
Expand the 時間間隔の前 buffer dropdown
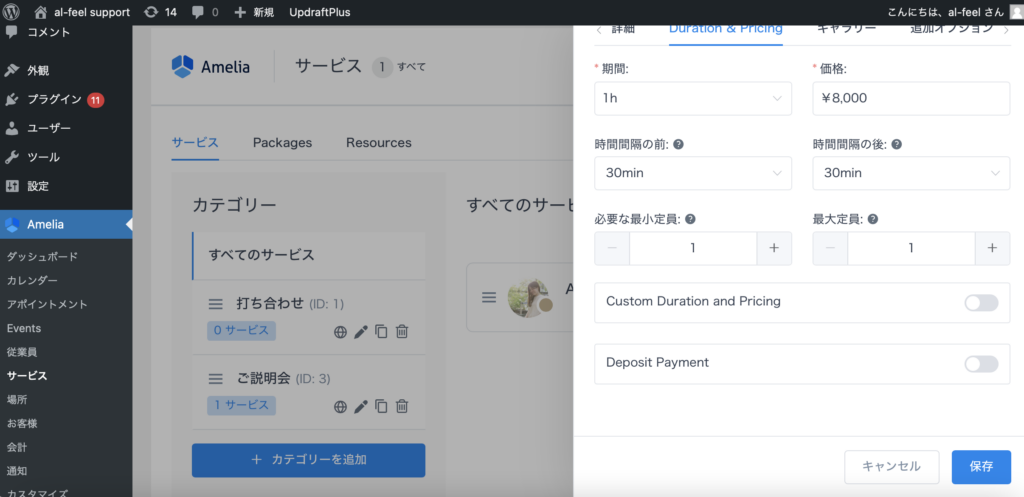point(692,173)
